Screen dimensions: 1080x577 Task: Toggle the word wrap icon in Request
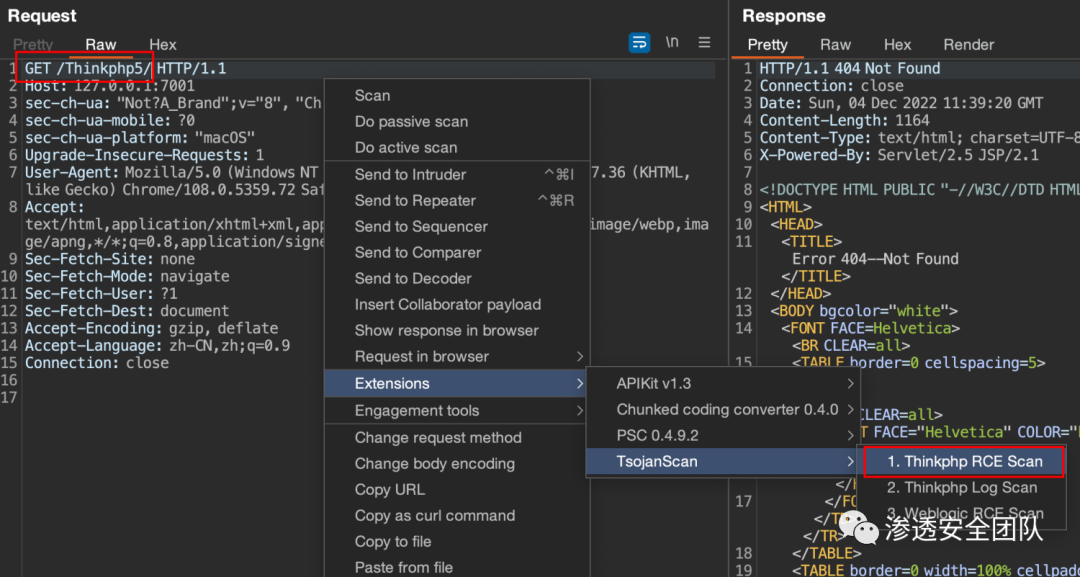click(x=638, y=42)
